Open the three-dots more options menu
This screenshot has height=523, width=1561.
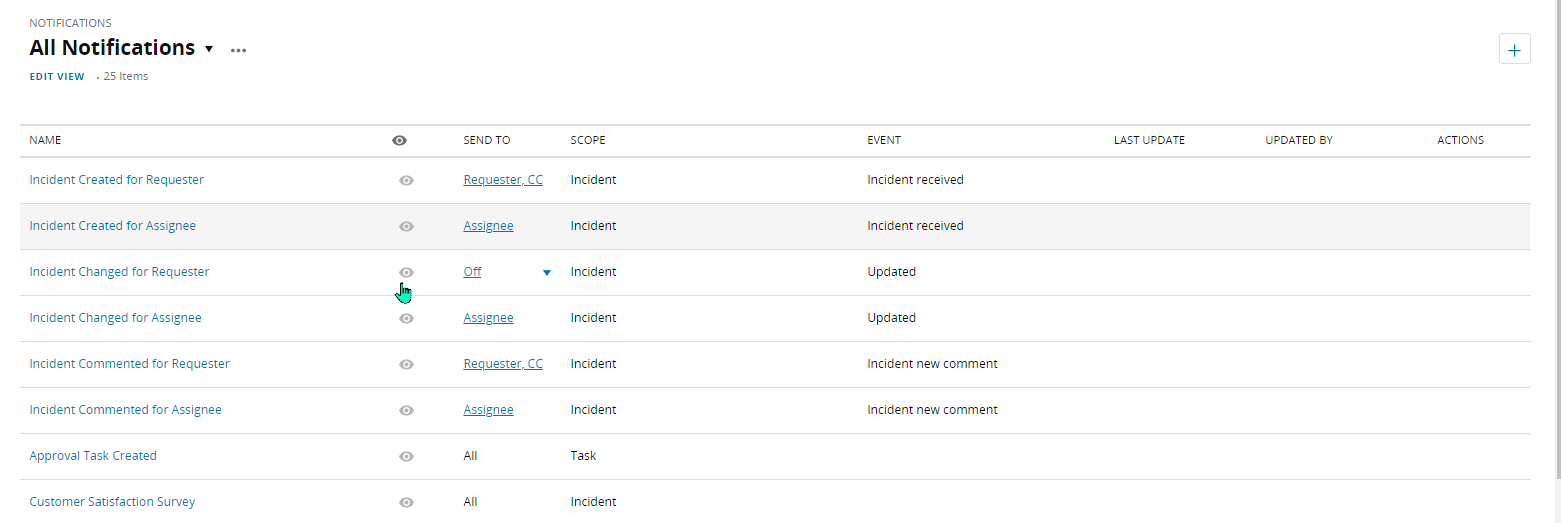point(238,50)
